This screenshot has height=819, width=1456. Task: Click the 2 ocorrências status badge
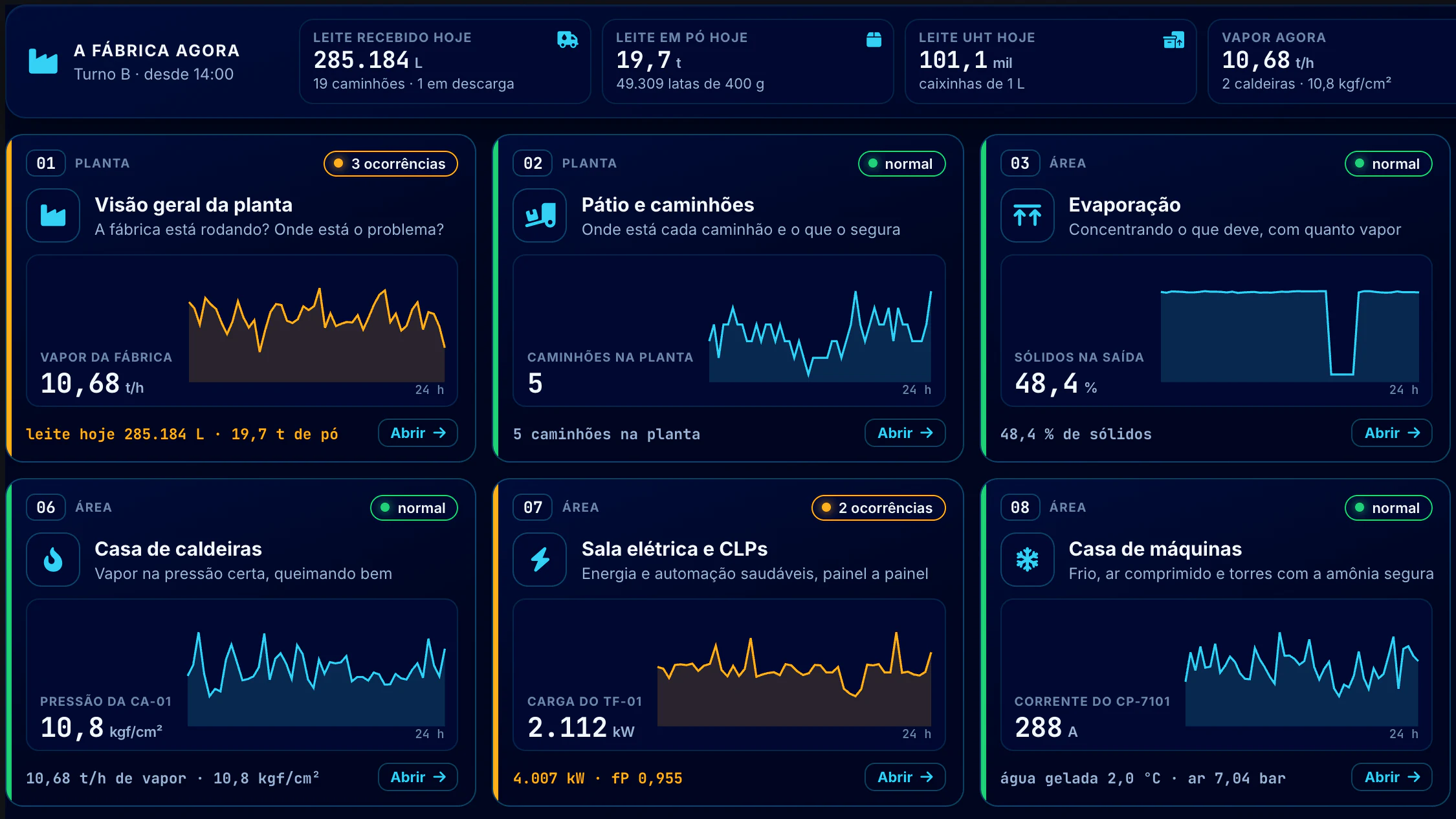pyautogui.click(x=878, y=508)
